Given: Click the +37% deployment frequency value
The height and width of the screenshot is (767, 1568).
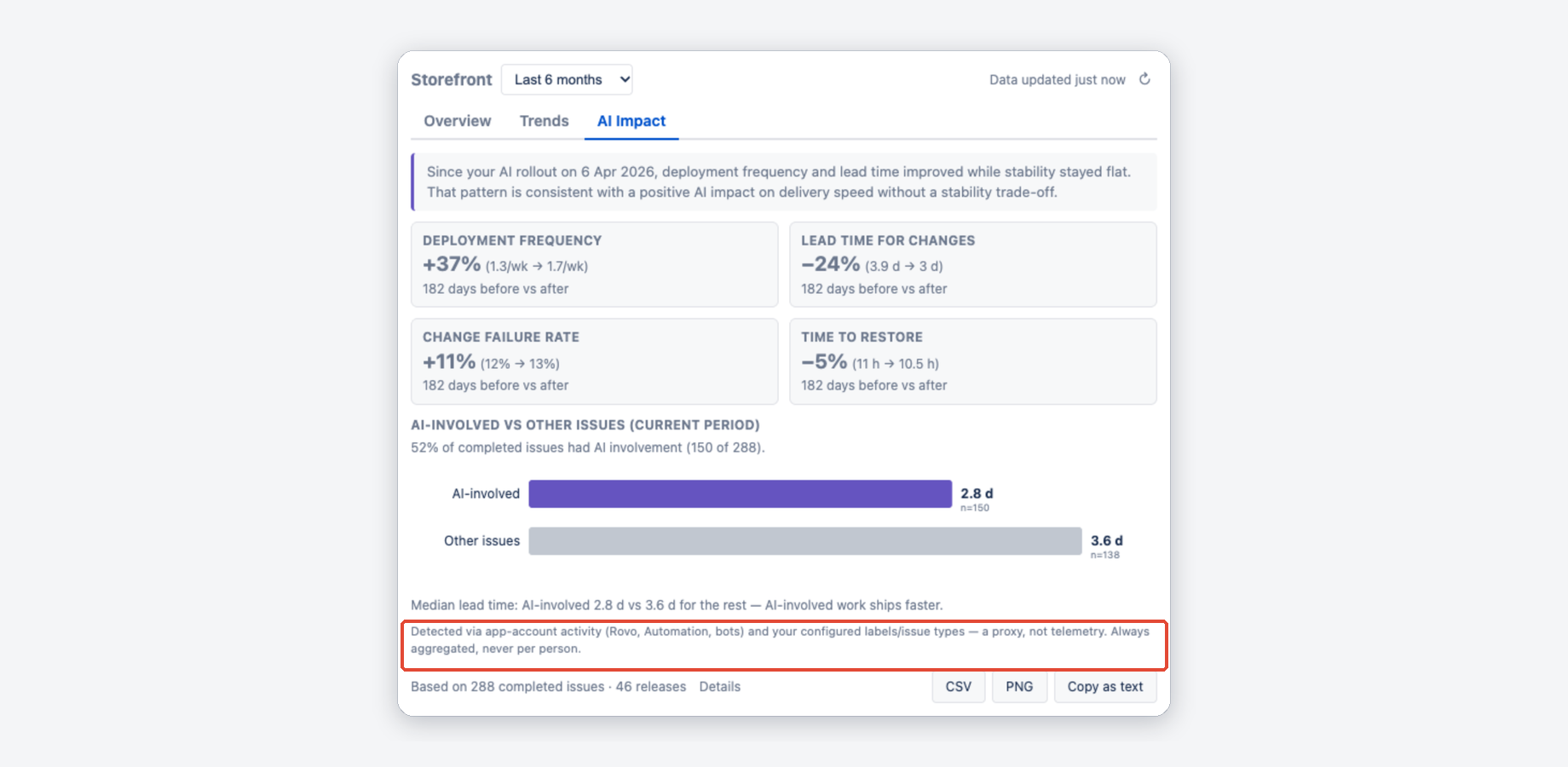Looking at the screenshot, I should pos(452,264).
